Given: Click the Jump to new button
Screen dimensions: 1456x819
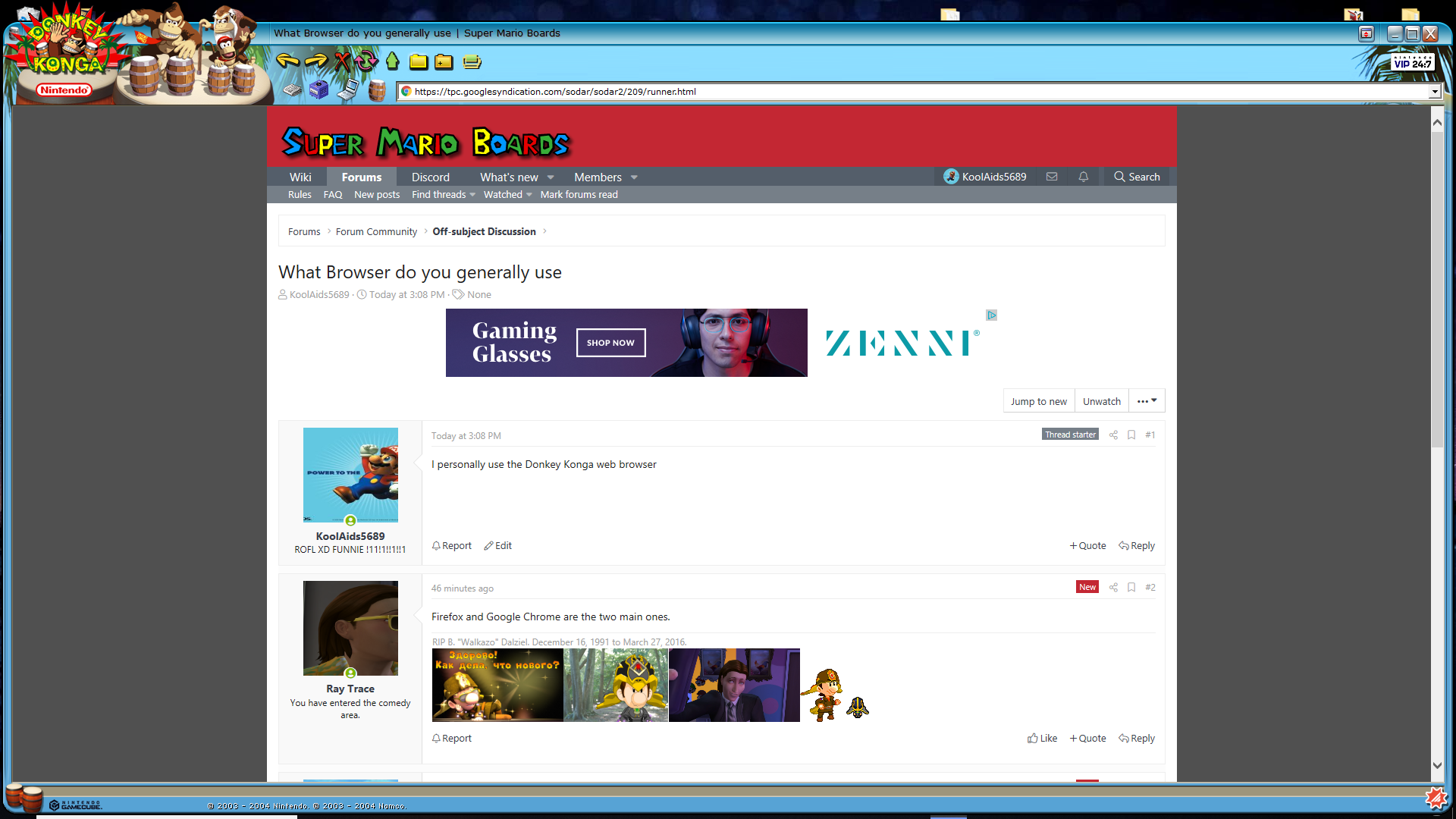Looking at the screenshot, I should point(1039,401).
